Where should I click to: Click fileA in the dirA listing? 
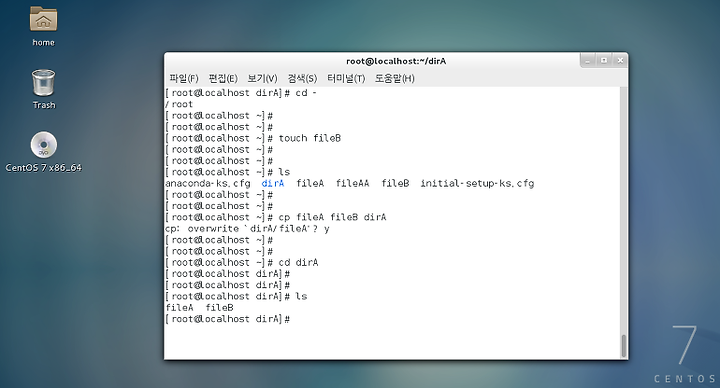(180, 308)
